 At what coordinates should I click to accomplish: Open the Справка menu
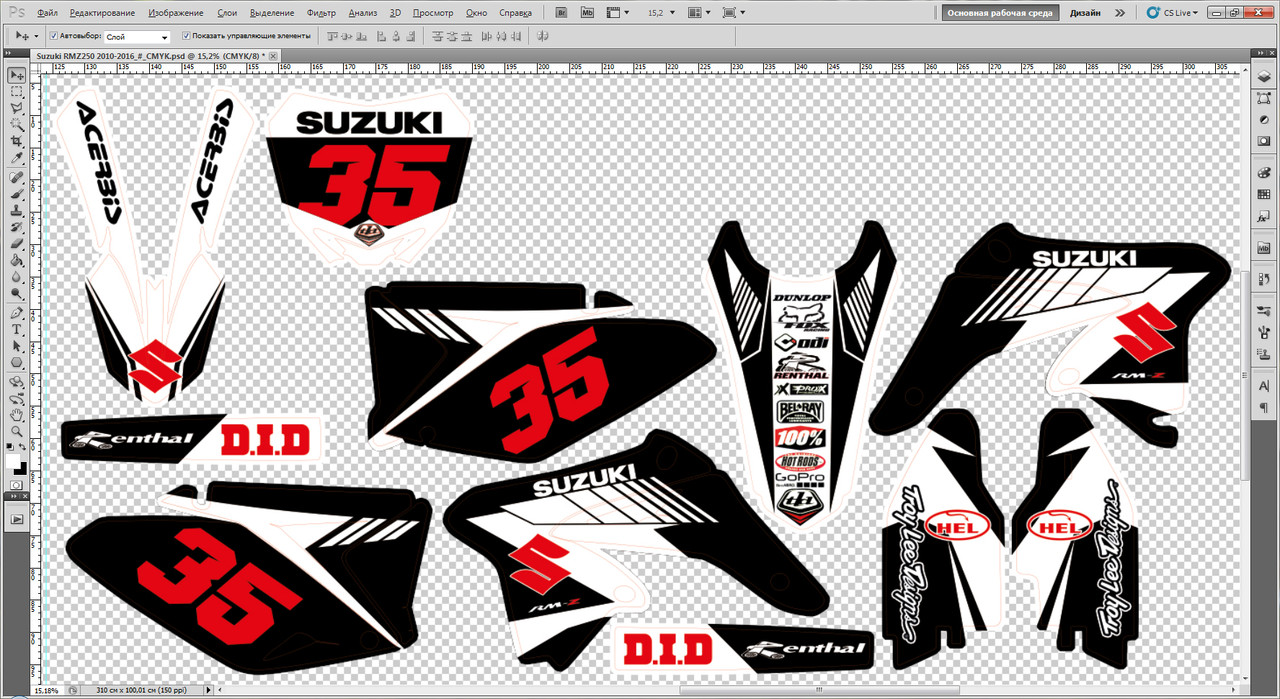click(x=515, y=13)
